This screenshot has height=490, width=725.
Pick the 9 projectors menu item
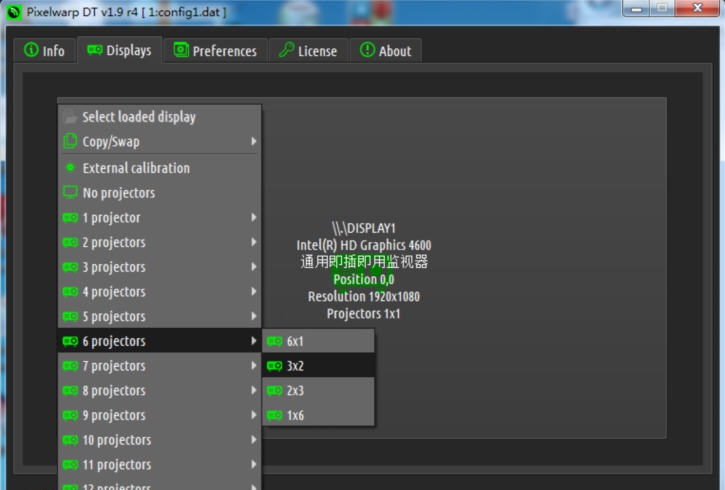pyautogui.click(x=114, y=415)
